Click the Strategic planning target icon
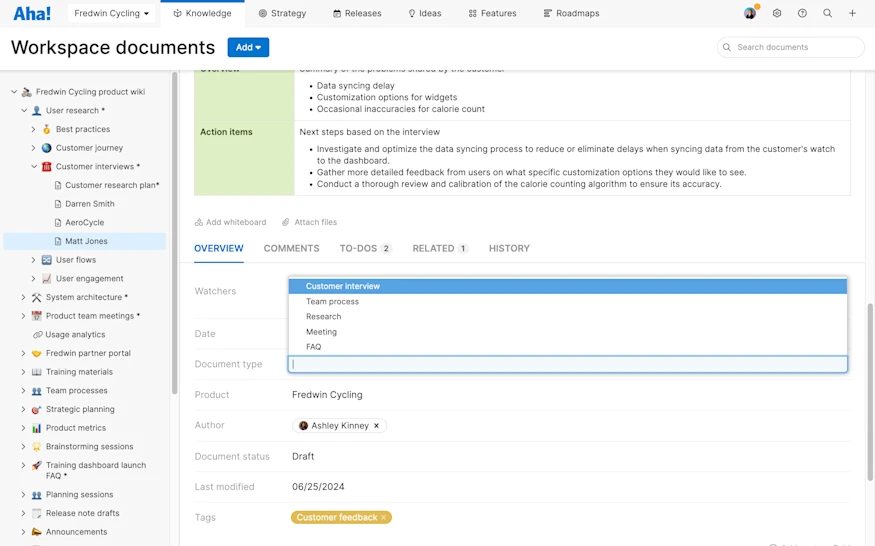Image resolution: width=875 pixels, height=546 pixels. (36, 409)
